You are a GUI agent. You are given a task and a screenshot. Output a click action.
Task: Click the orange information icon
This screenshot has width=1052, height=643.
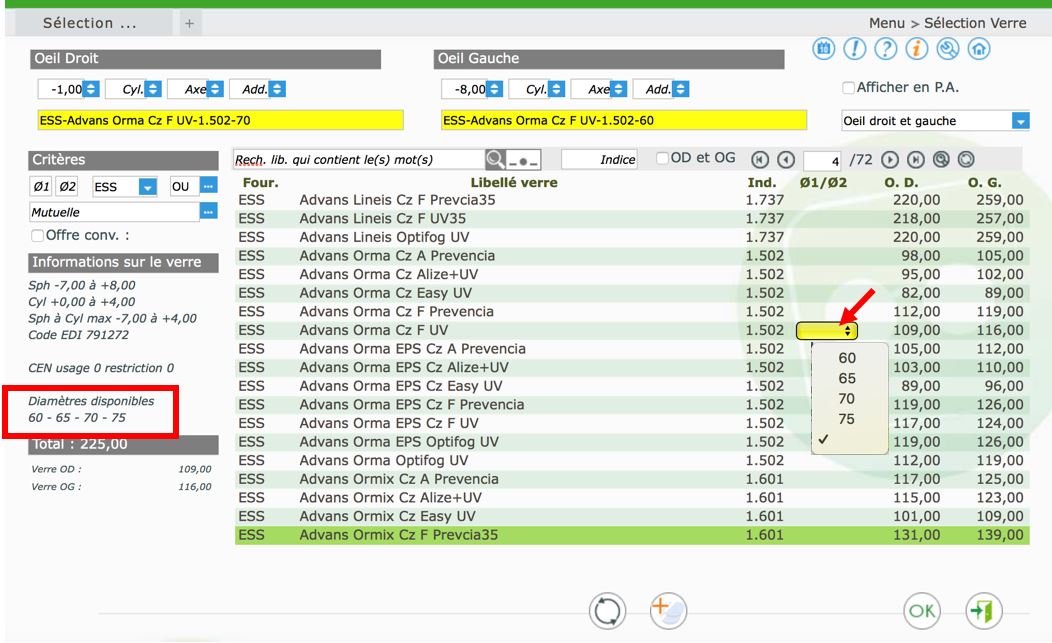coord(916,49)
